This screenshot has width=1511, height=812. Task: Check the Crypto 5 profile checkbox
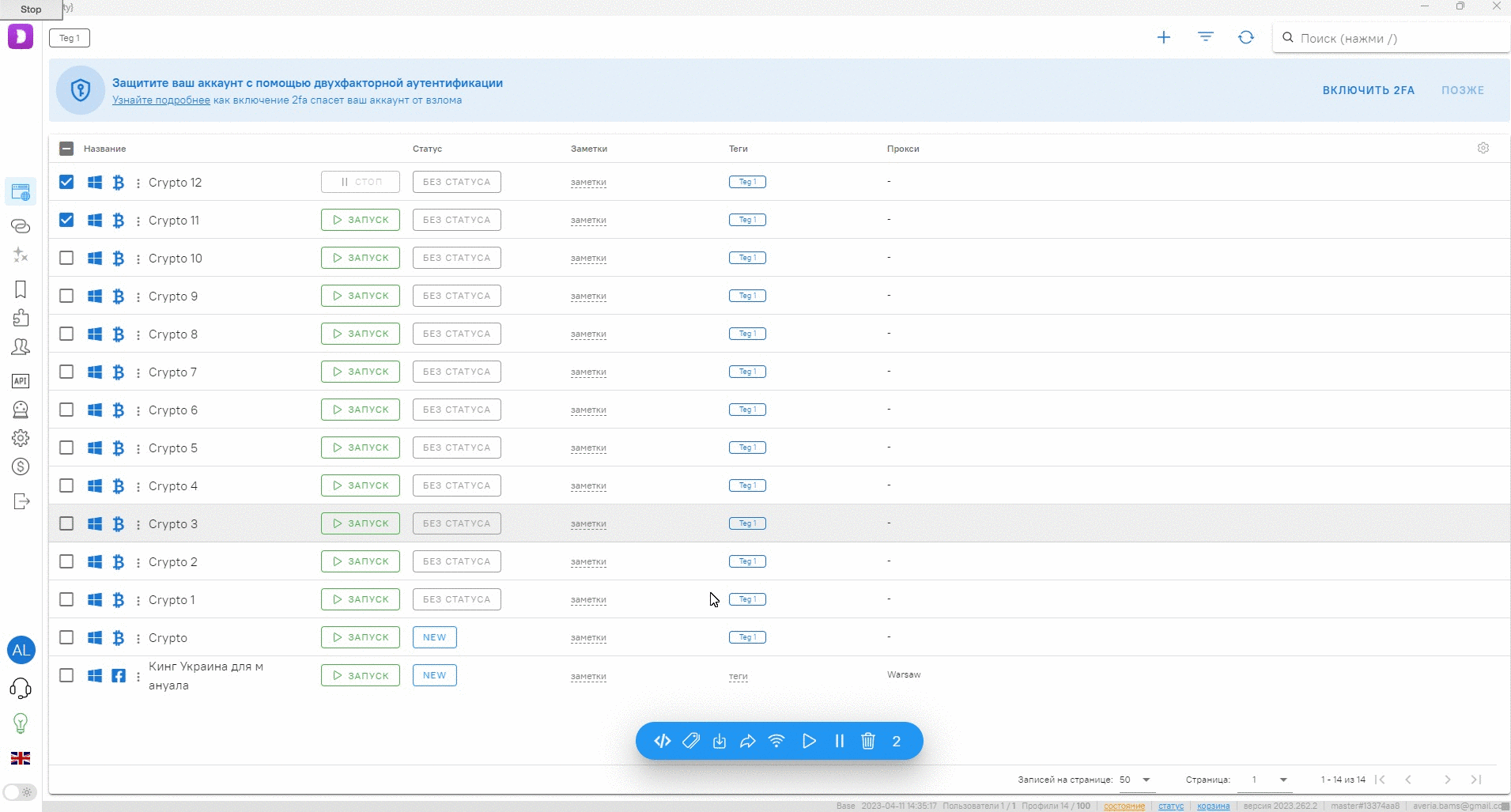coord(66,448)
